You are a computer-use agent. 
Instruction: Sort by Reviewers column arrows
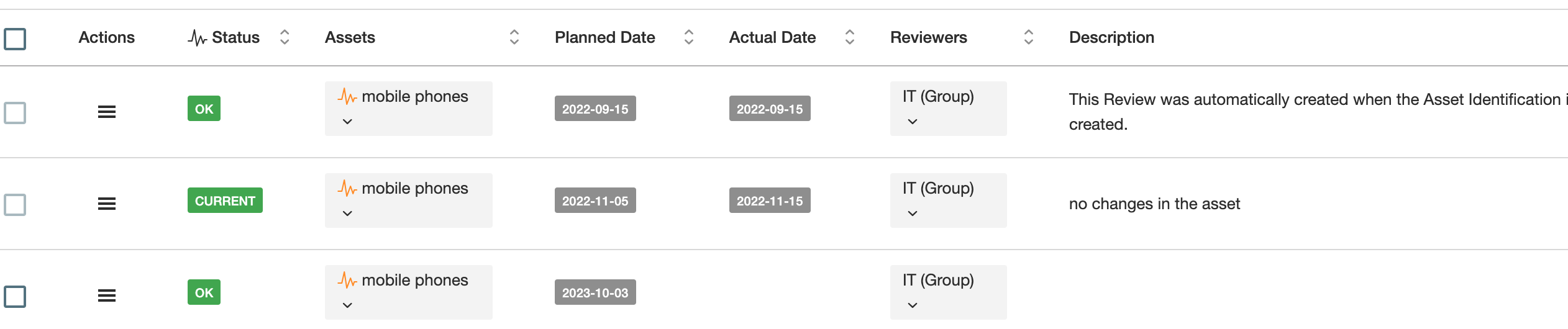point(1028,37)
